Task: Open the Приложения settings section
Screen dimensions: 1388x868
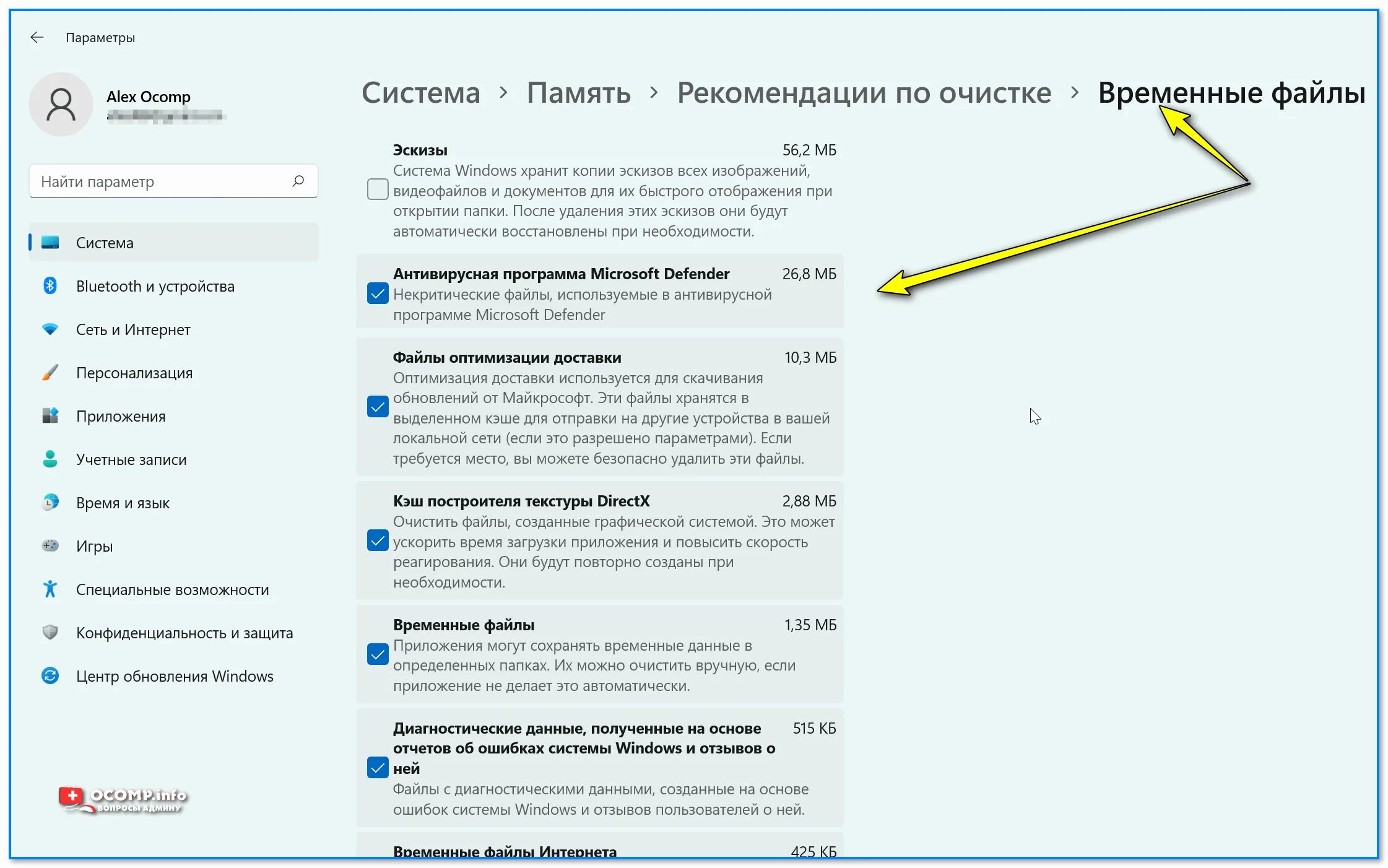Action: click(121, 416)
